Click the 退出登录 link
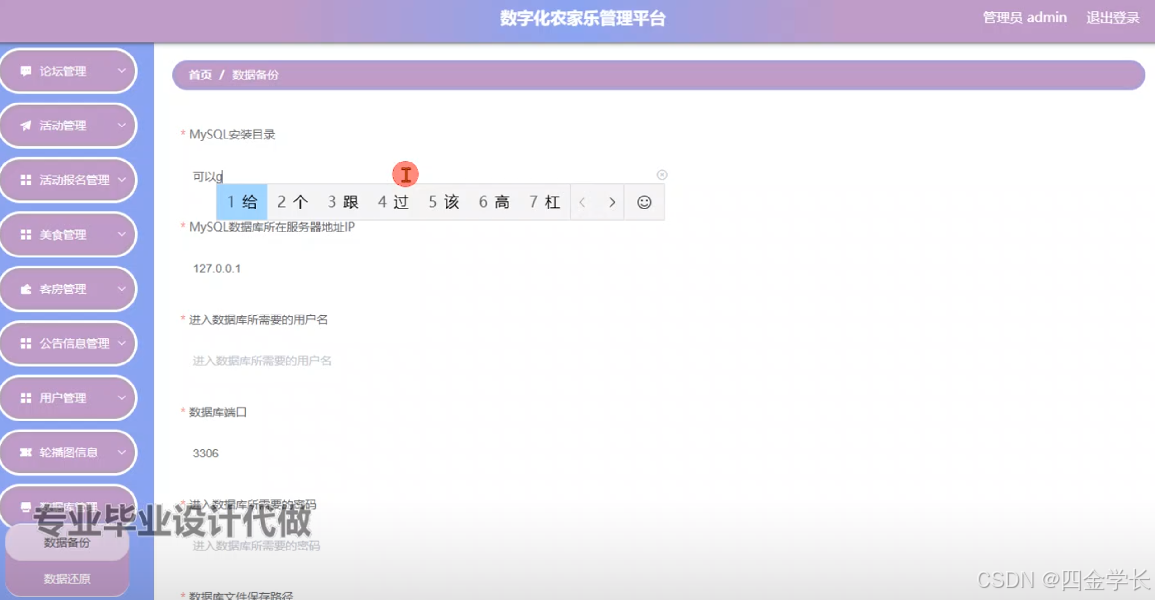Viewport: 1155px width, 600px height. (x=1111, y=17)
